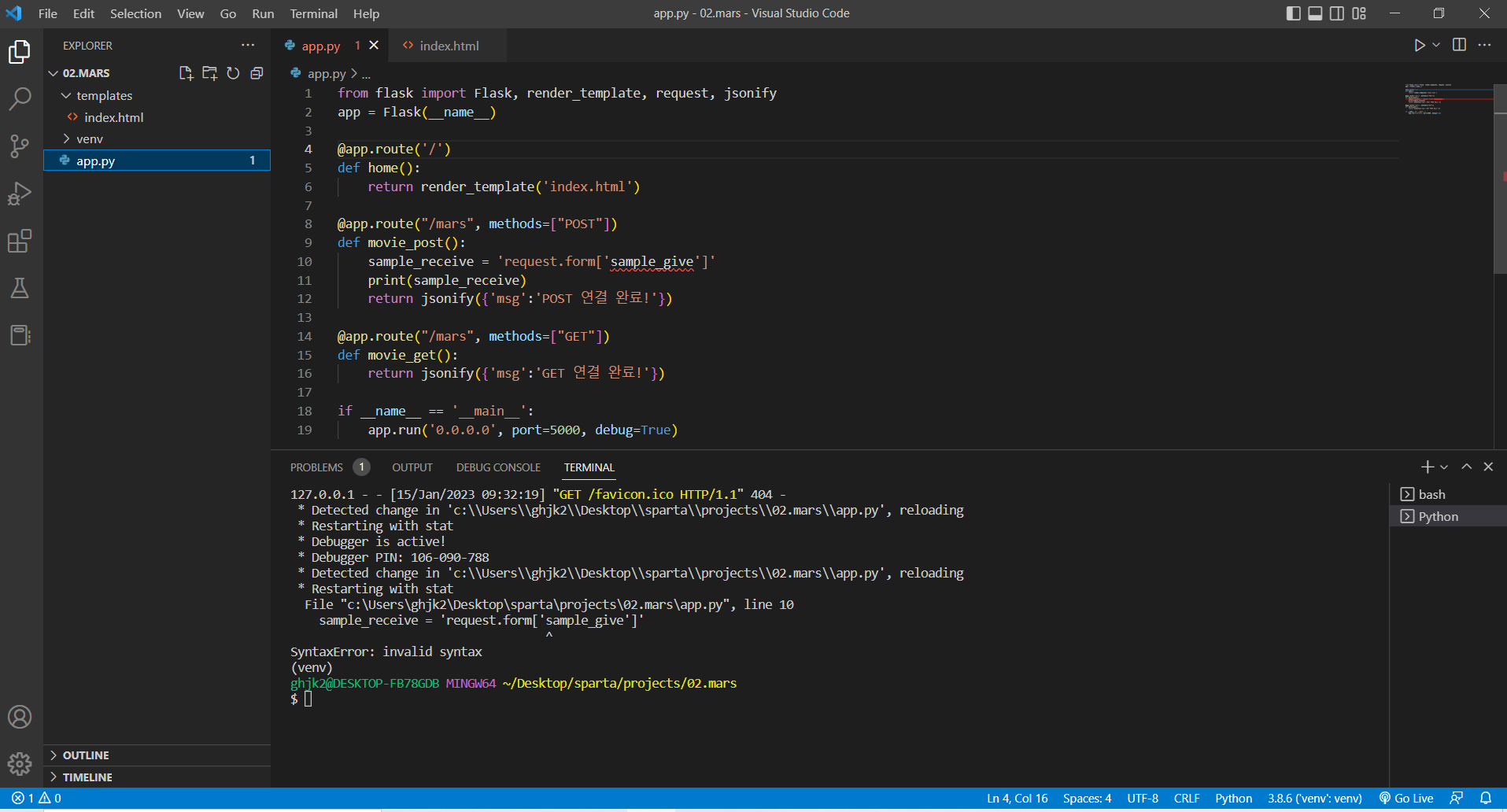Open the Go menu
Image resolution: width=1507 pixels, height=812 pixels.
[x=228, y=13]
